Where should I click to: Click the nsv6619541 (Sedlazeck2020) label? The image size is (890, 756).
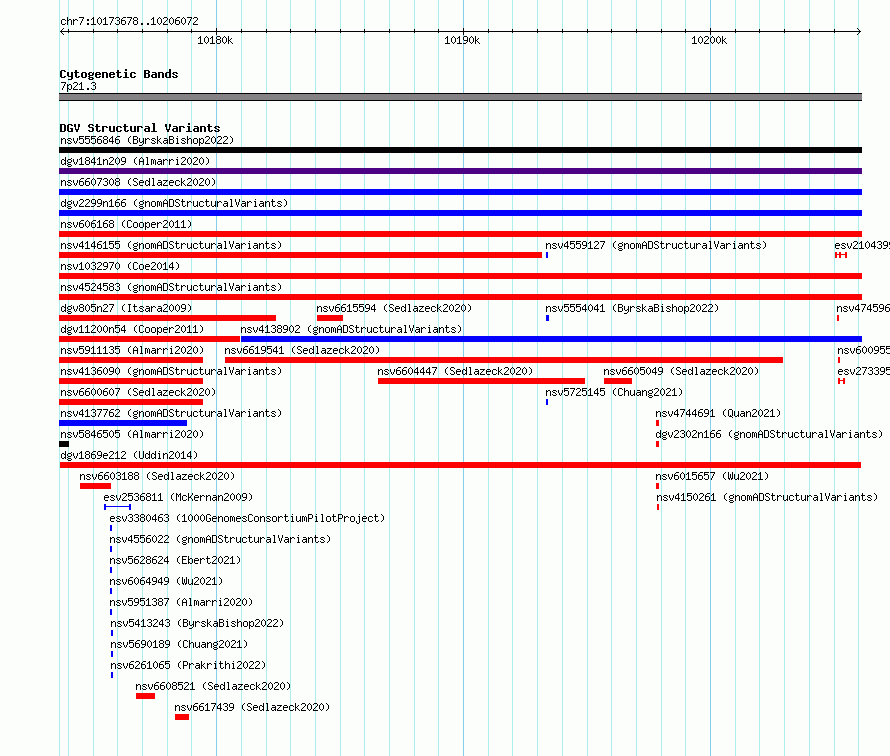click(303, 350)
